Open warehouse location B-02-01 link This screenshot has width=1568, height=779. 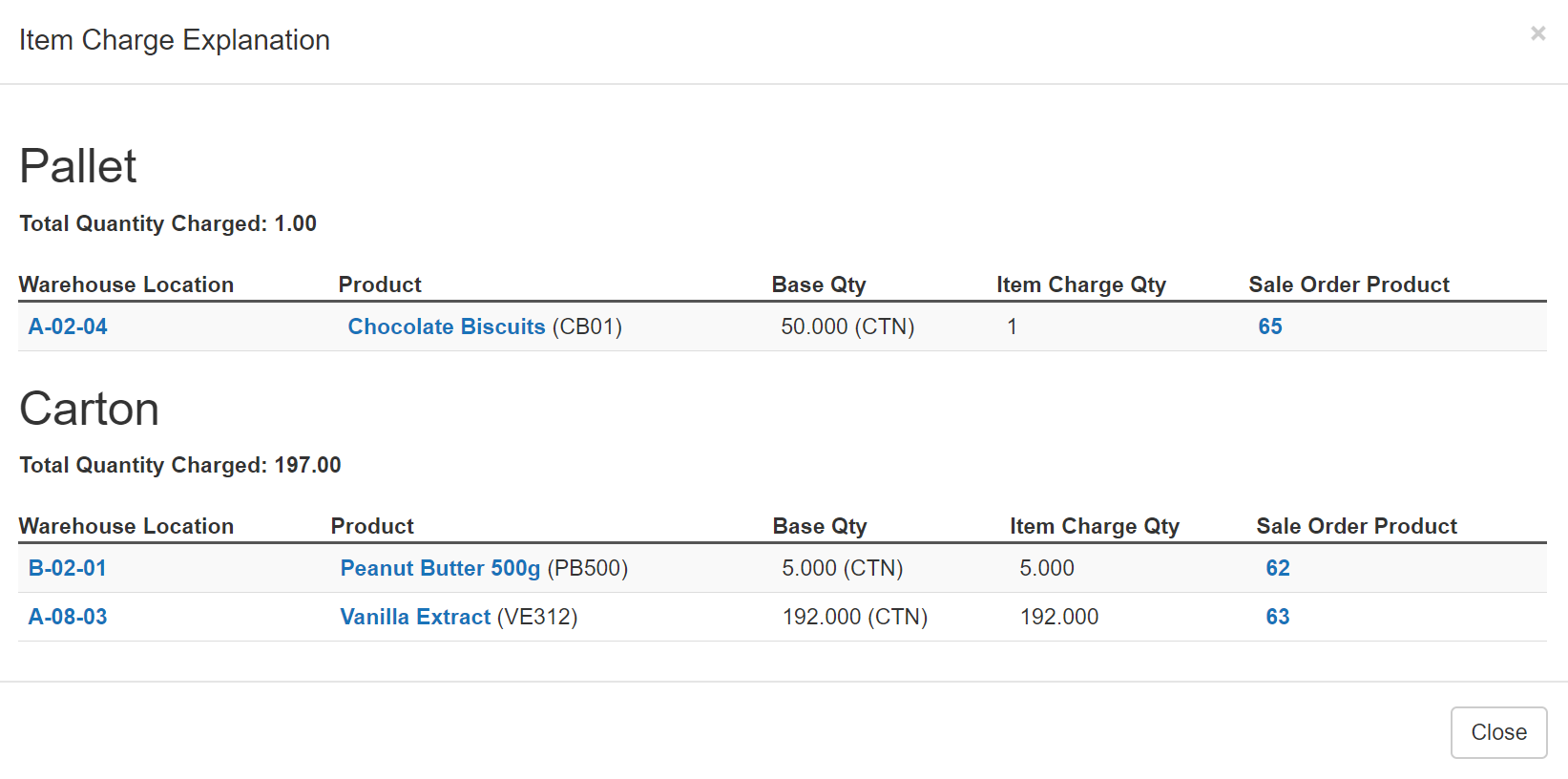click(67, 568)
